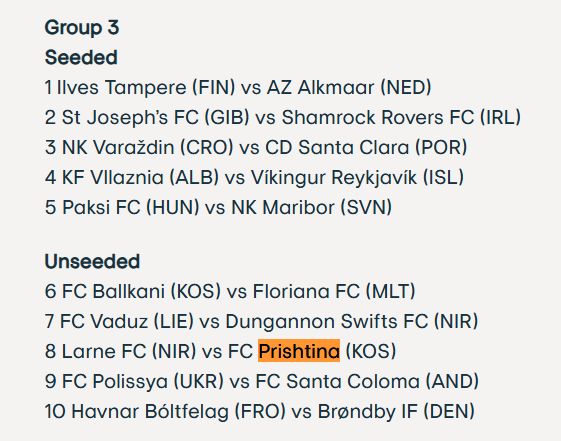The height and width of the screenshot is (441, 561).
Task: Click the highlighted word Prishtina
Action: [299, 351]
